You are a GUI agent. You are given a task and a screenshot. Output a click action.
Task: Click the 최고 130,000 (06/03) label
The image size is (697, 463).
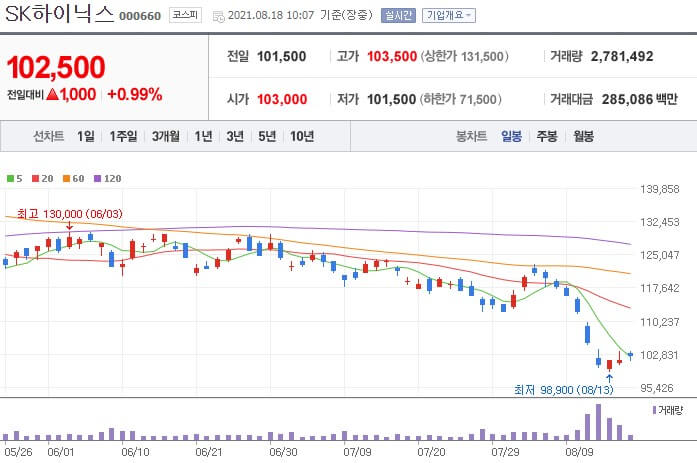click(x=69, y=214)
